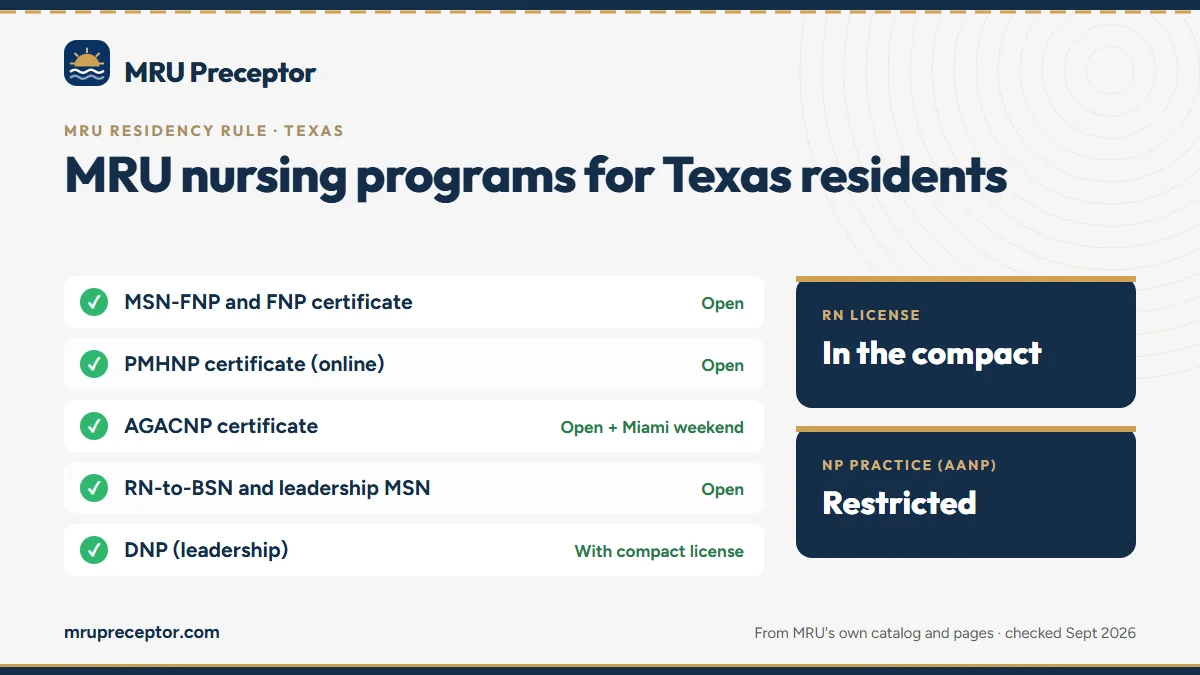Select the 'PMHNP certificate (online)' row text
The width and height of the screenshot is (1200, 675).
coord(254,364)
